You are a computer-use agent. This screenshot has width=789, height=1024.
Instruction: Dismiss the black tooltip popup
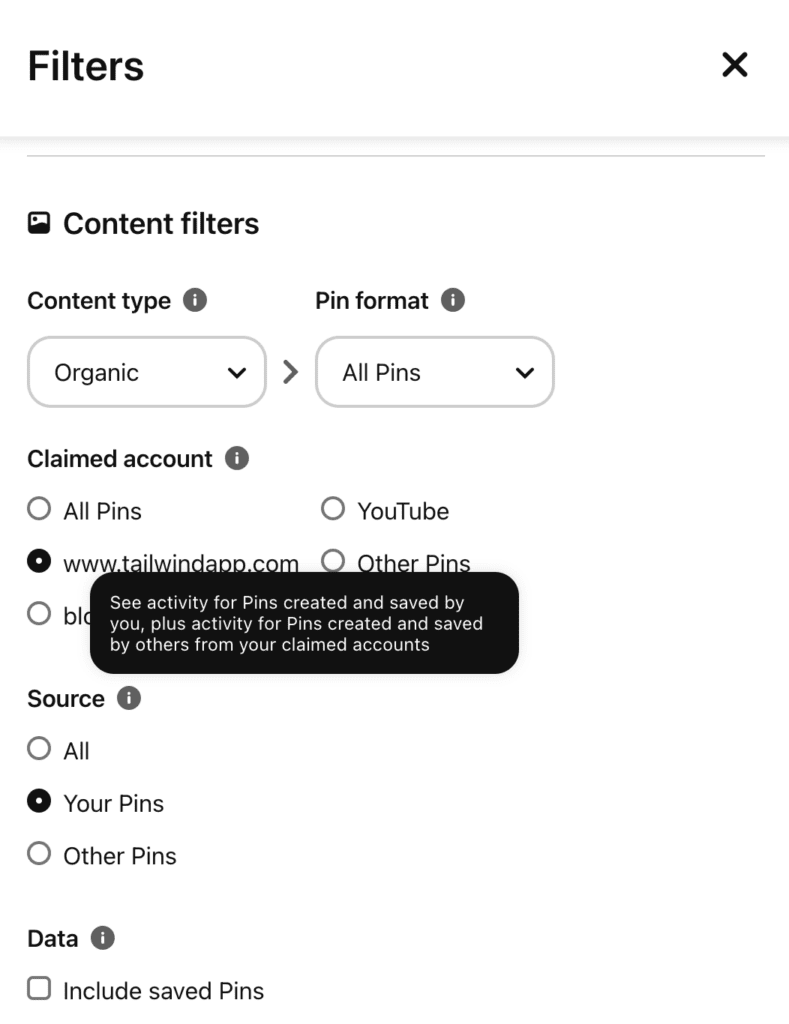tap(305, 622)
